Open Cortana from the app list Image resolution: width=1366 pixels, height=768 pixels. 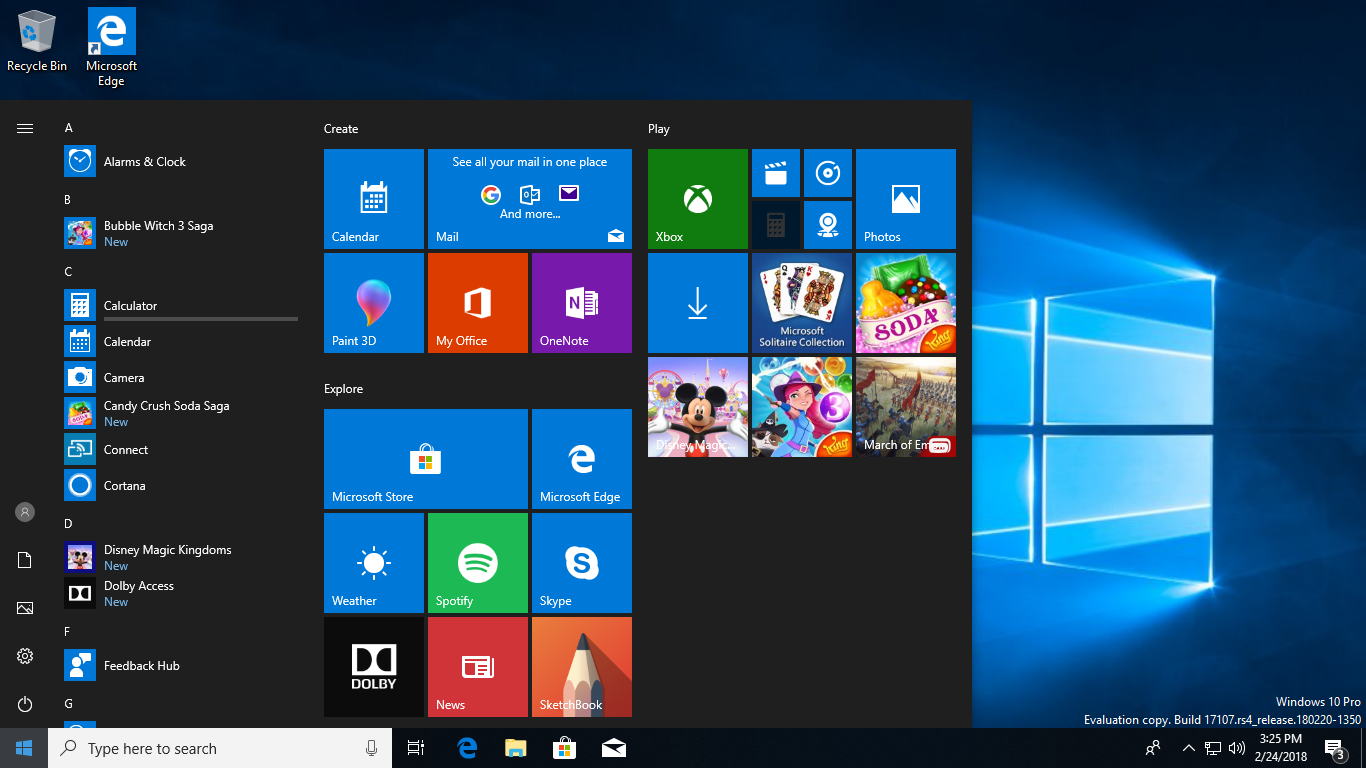[181, 486]
